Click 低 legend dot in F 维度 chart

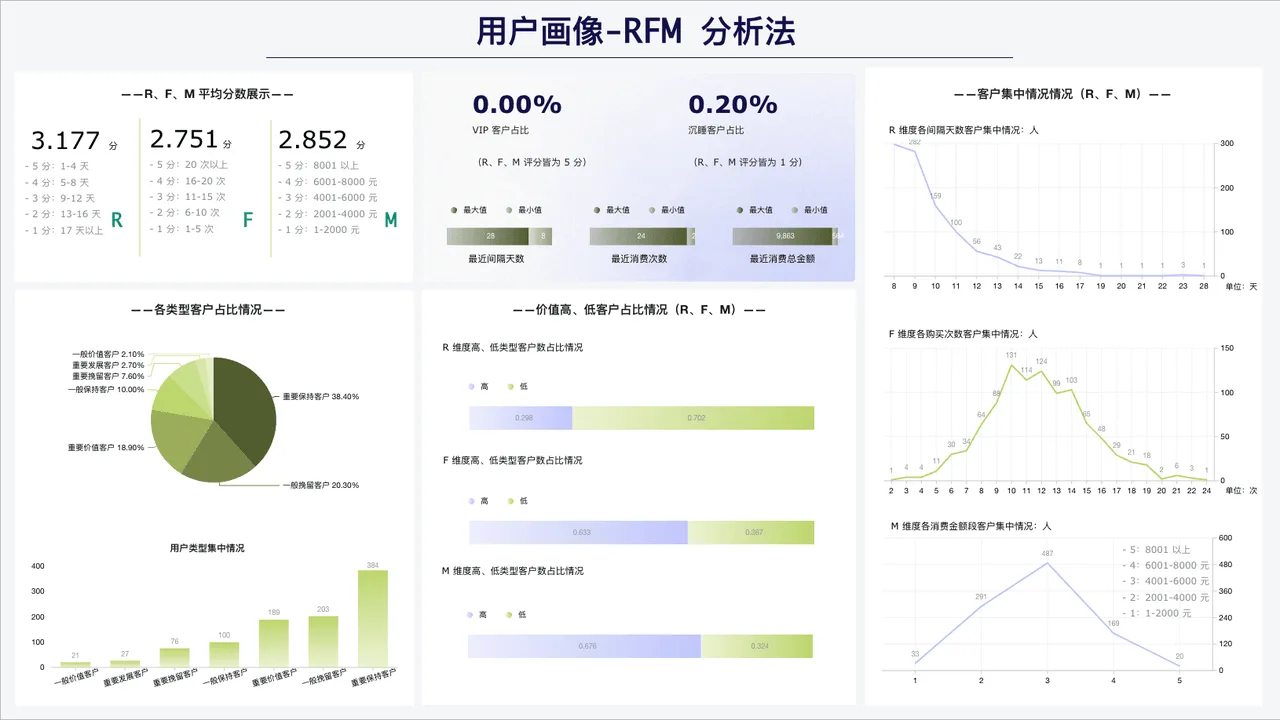pos(510,500)
